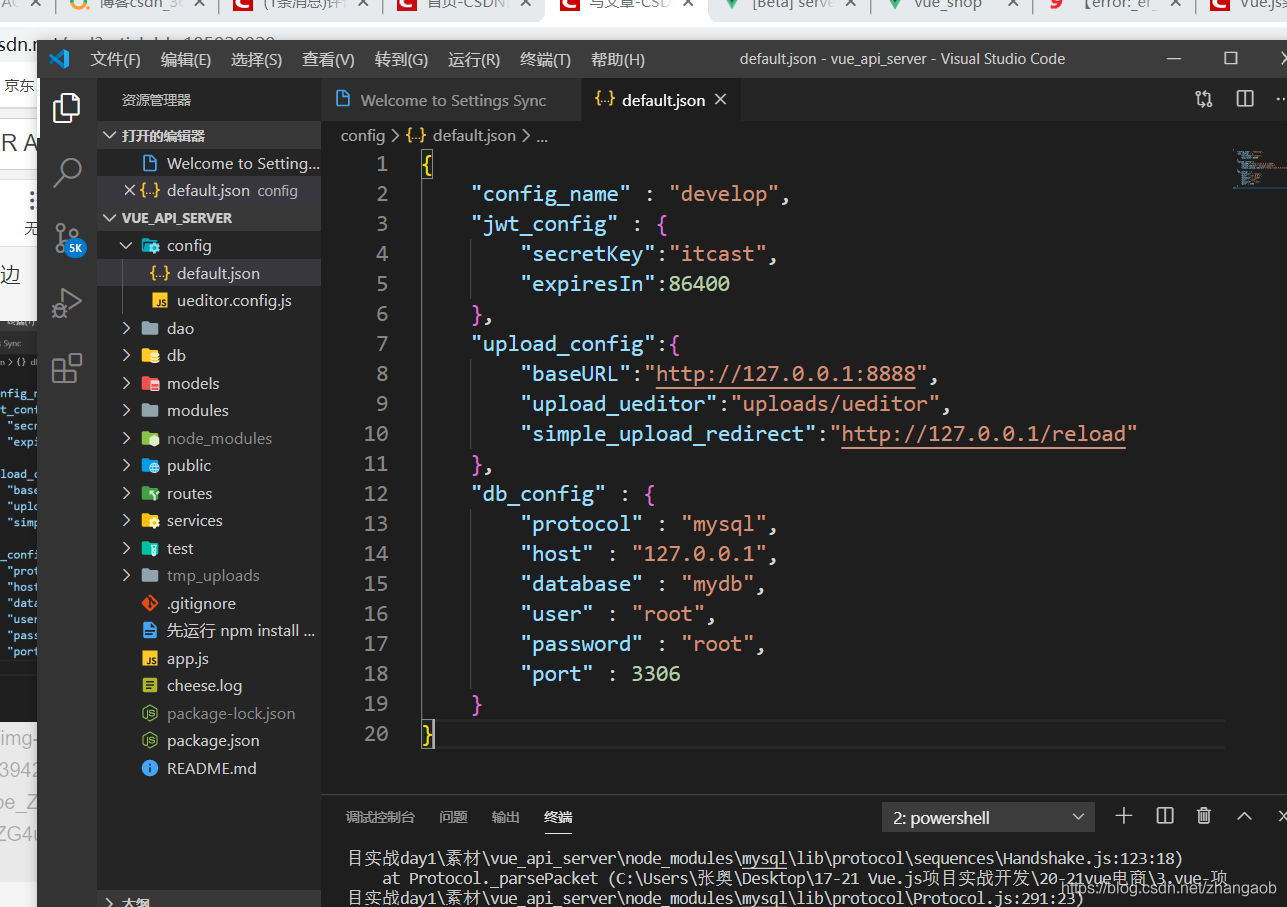Expand the node_modules folder
This screenshot has width=1287, height=907.
(209, 438)
